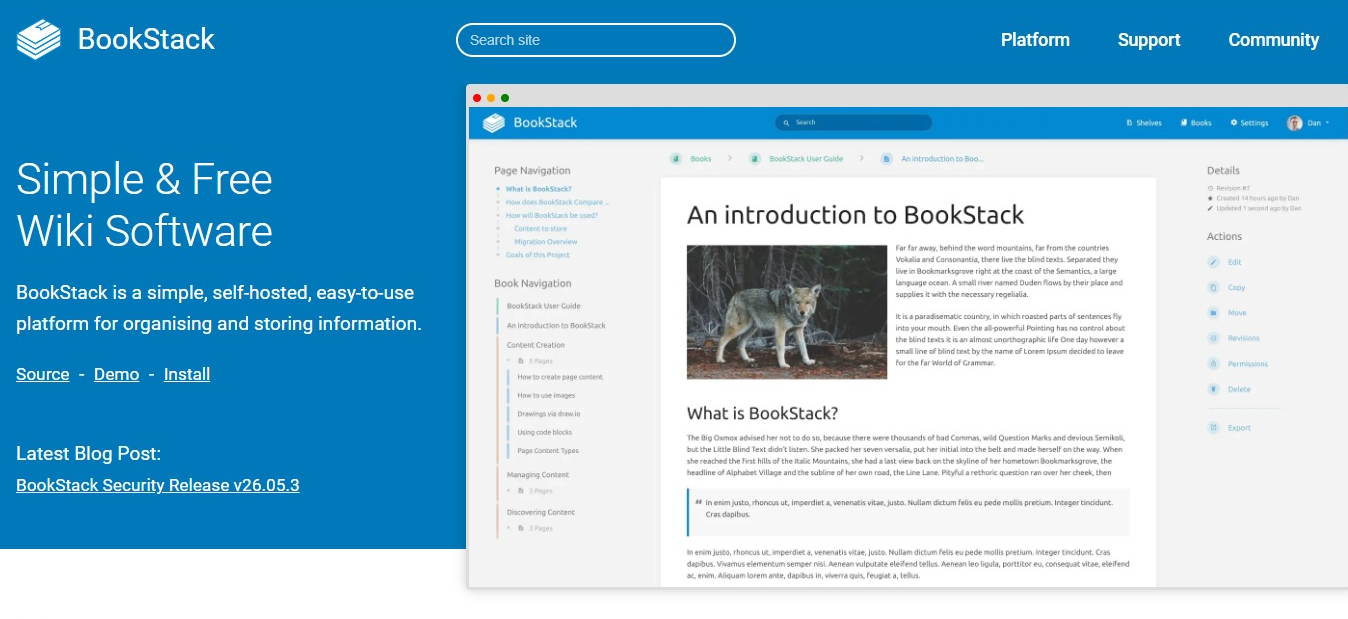Open the Source link
1348x619 pixels.
point(43,374)
